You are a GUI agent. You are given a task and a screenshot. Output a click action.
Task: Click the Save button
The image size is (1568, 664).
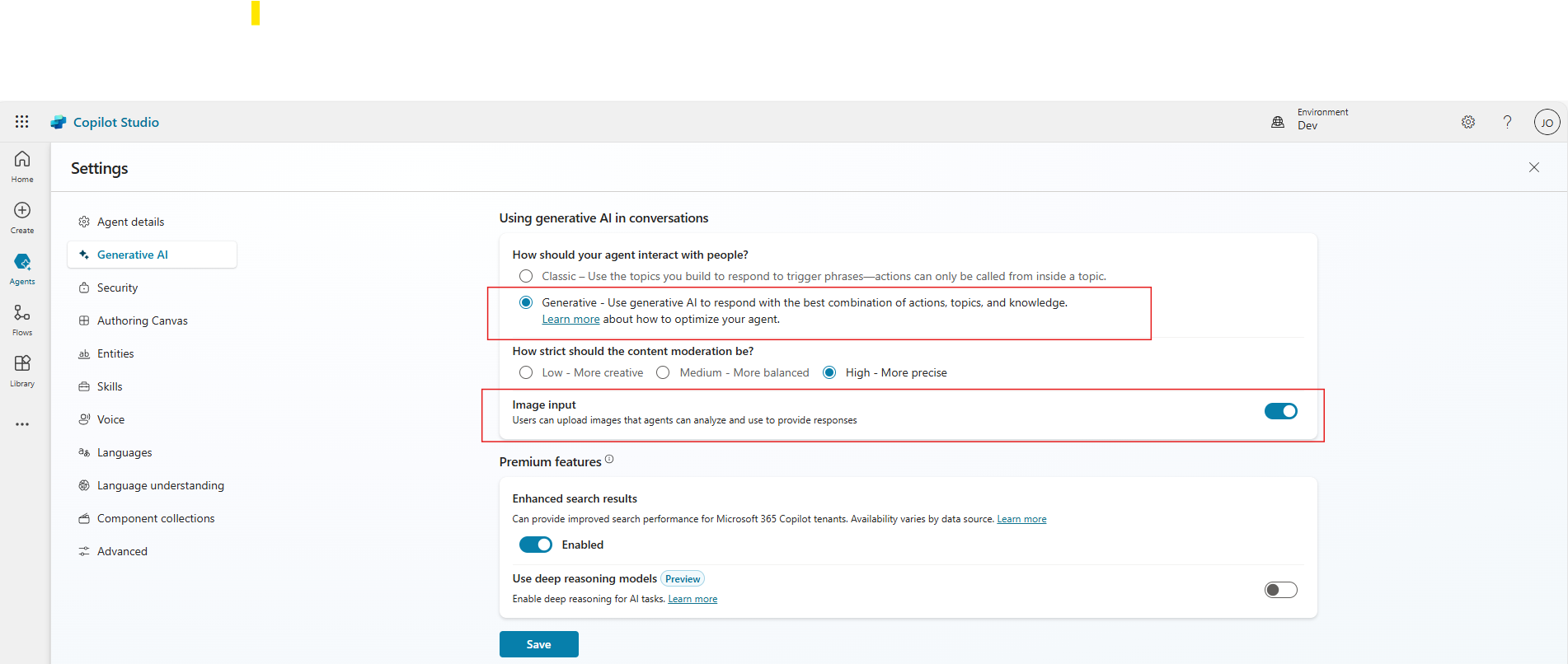click(x=538, y=644)
